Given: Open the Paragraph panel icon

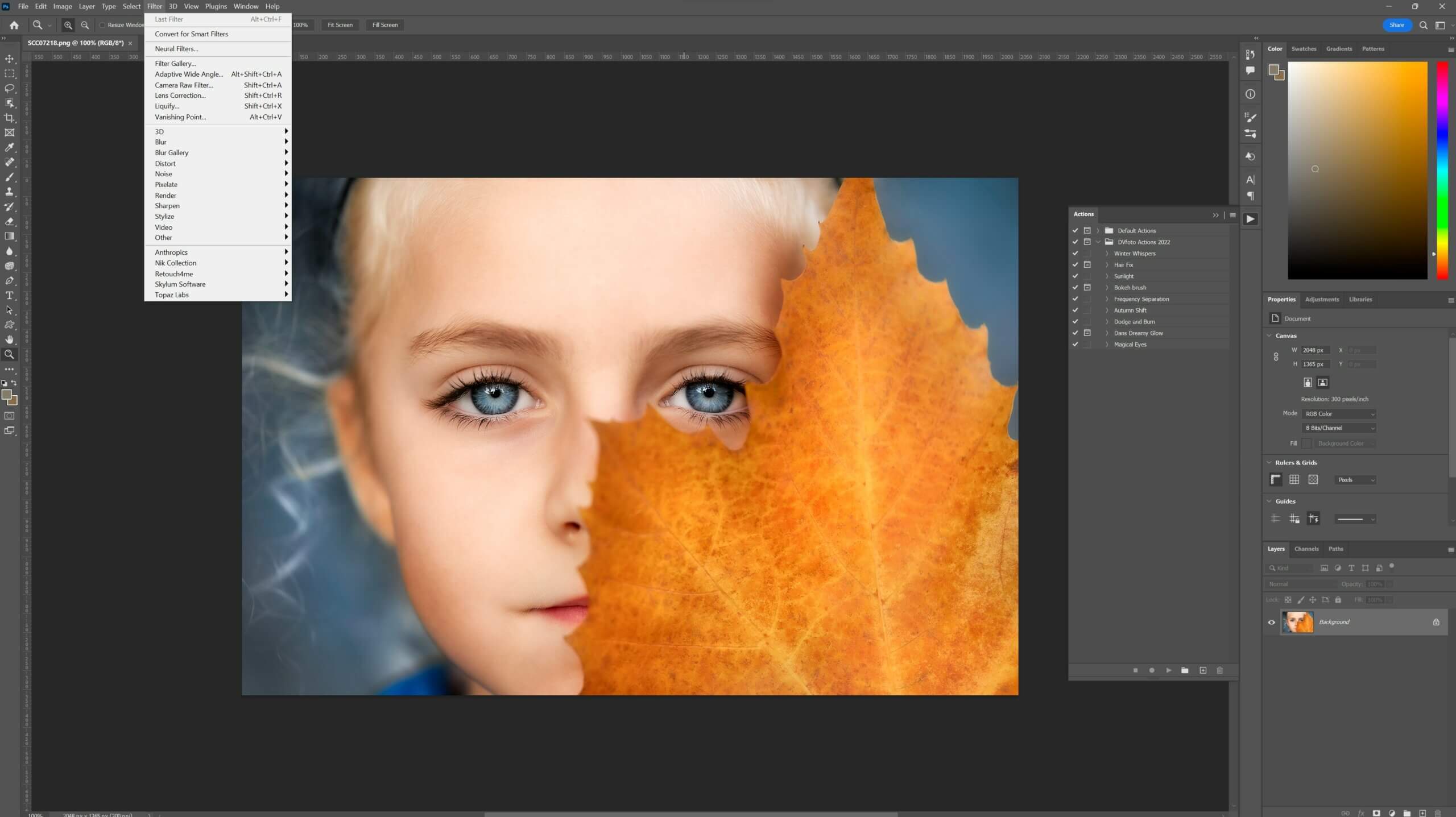Looking at the screenshot, I should tap(1250, 196).
